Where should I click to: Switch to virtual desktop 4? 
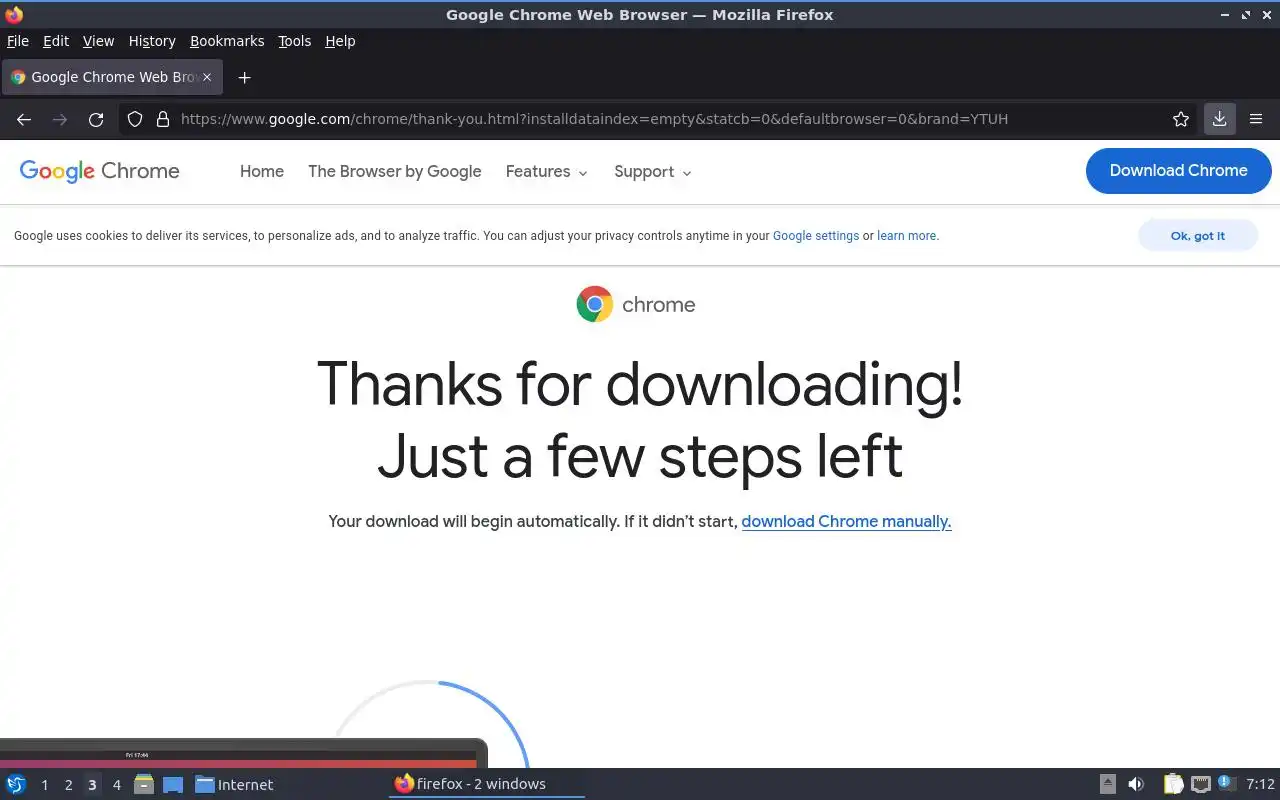[116, 785]
